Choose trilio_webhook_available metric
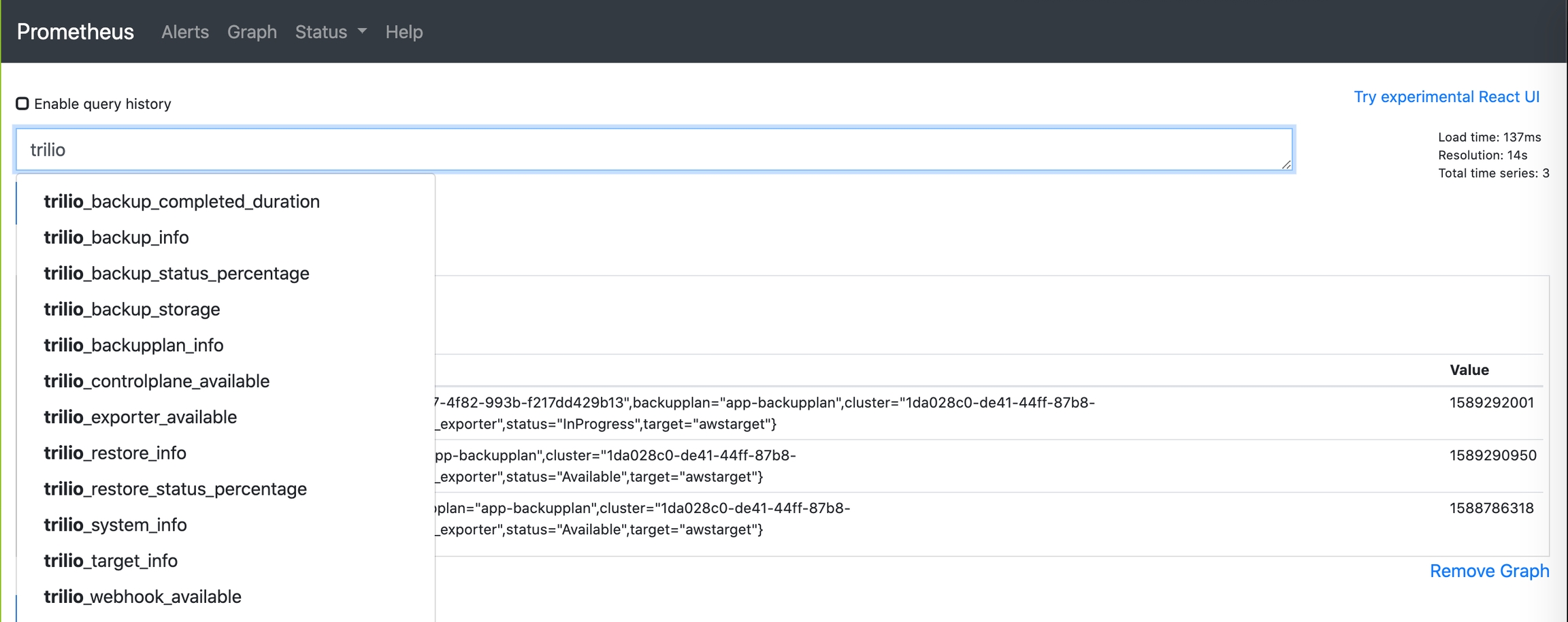This screenshot has width=1568, height=622. point(142,597)
